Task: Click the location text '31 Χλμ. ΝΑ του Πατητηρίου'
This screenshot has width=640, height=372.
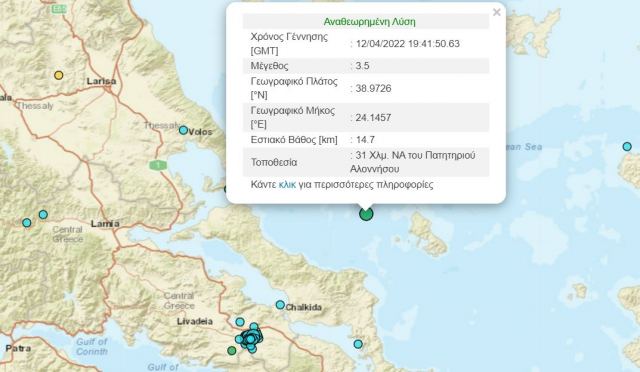Action: 415,155
